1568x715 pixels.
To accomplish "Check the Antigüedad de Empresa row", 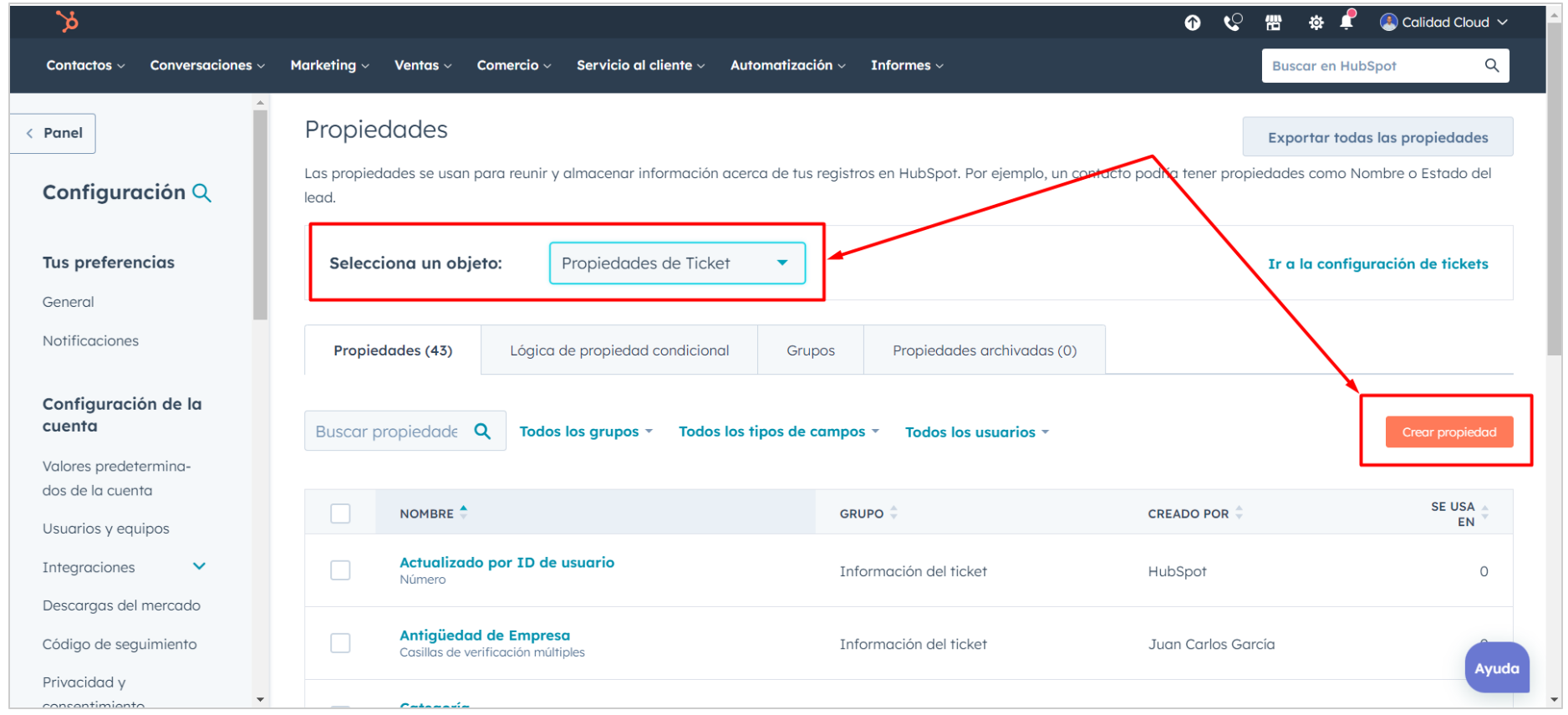I will (x=340, y=643).
